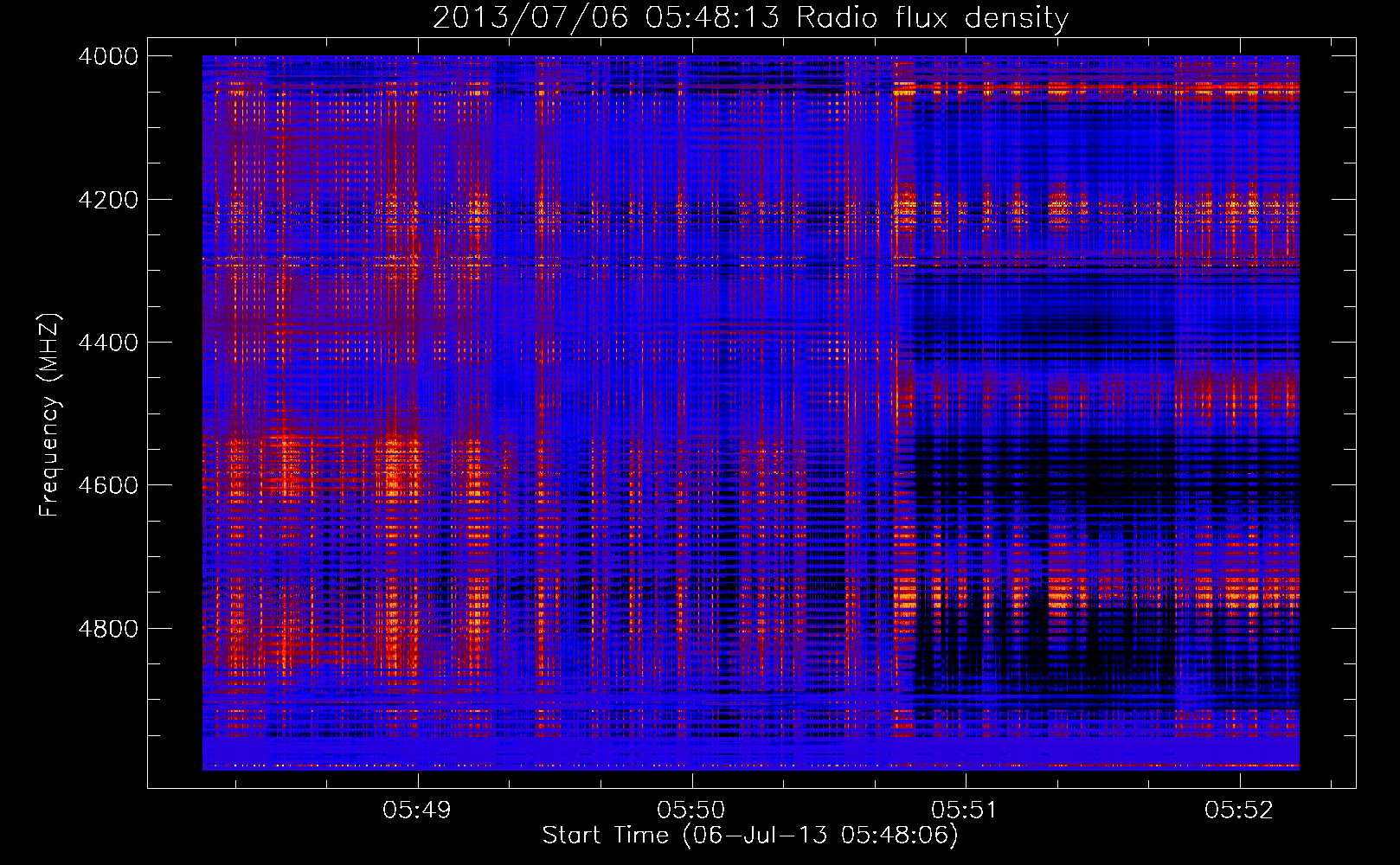
Task: Click the 05:49 time tick label
Action: (x=418, y=810)
